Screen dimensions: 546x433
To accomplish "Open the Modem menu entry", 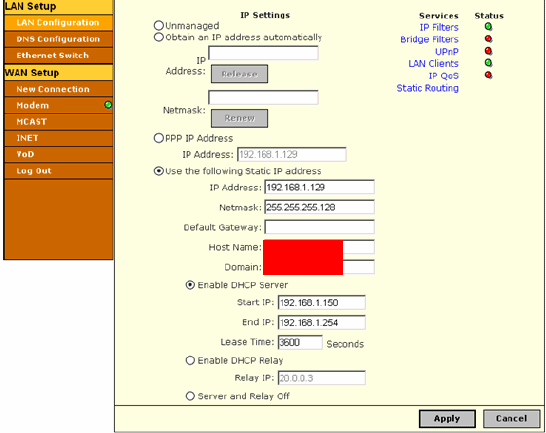I will (58, 105).
